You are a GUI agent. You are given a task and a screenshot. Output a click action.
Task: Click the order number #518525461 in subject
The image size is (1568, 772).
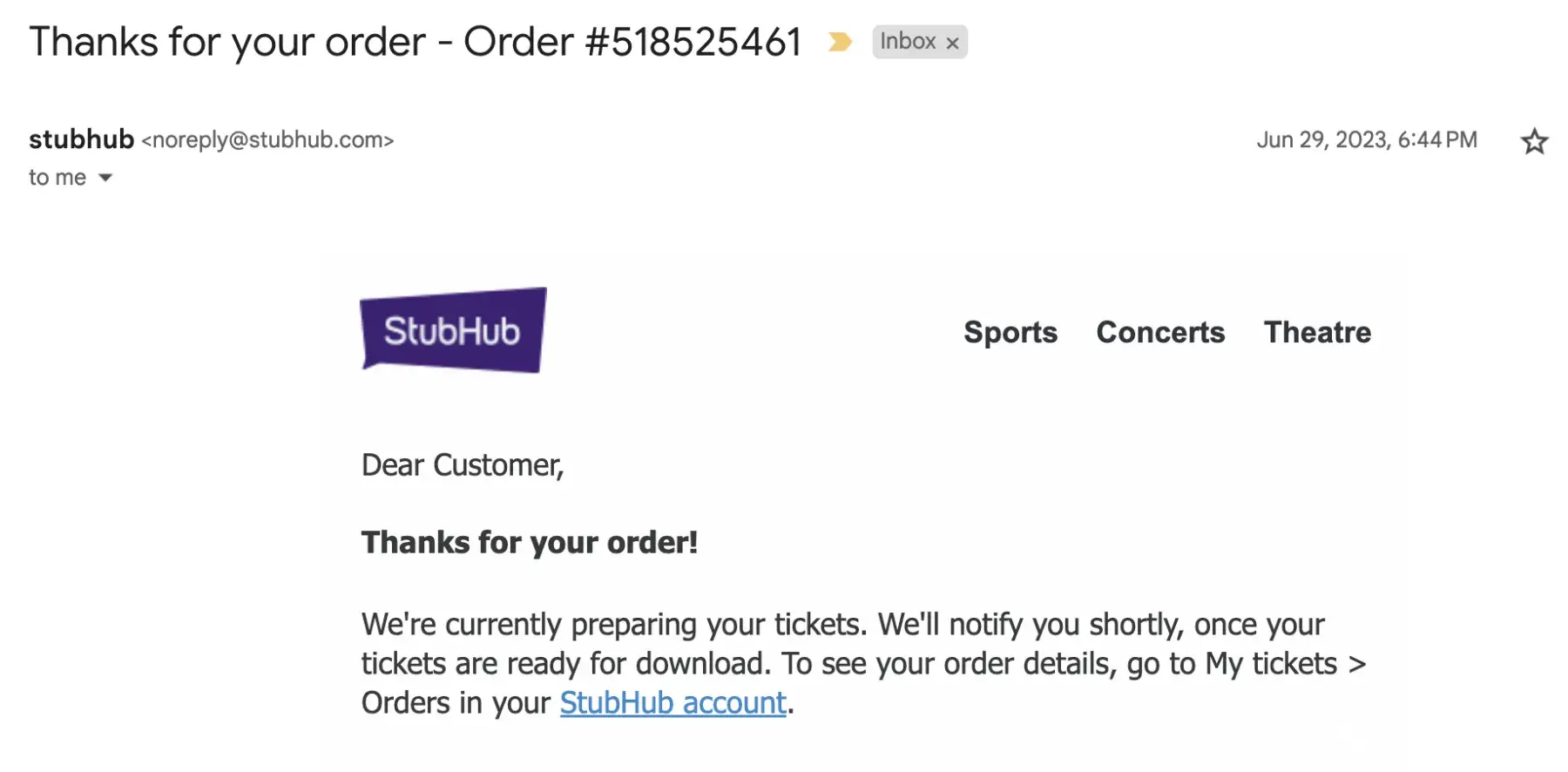(693, 42)
